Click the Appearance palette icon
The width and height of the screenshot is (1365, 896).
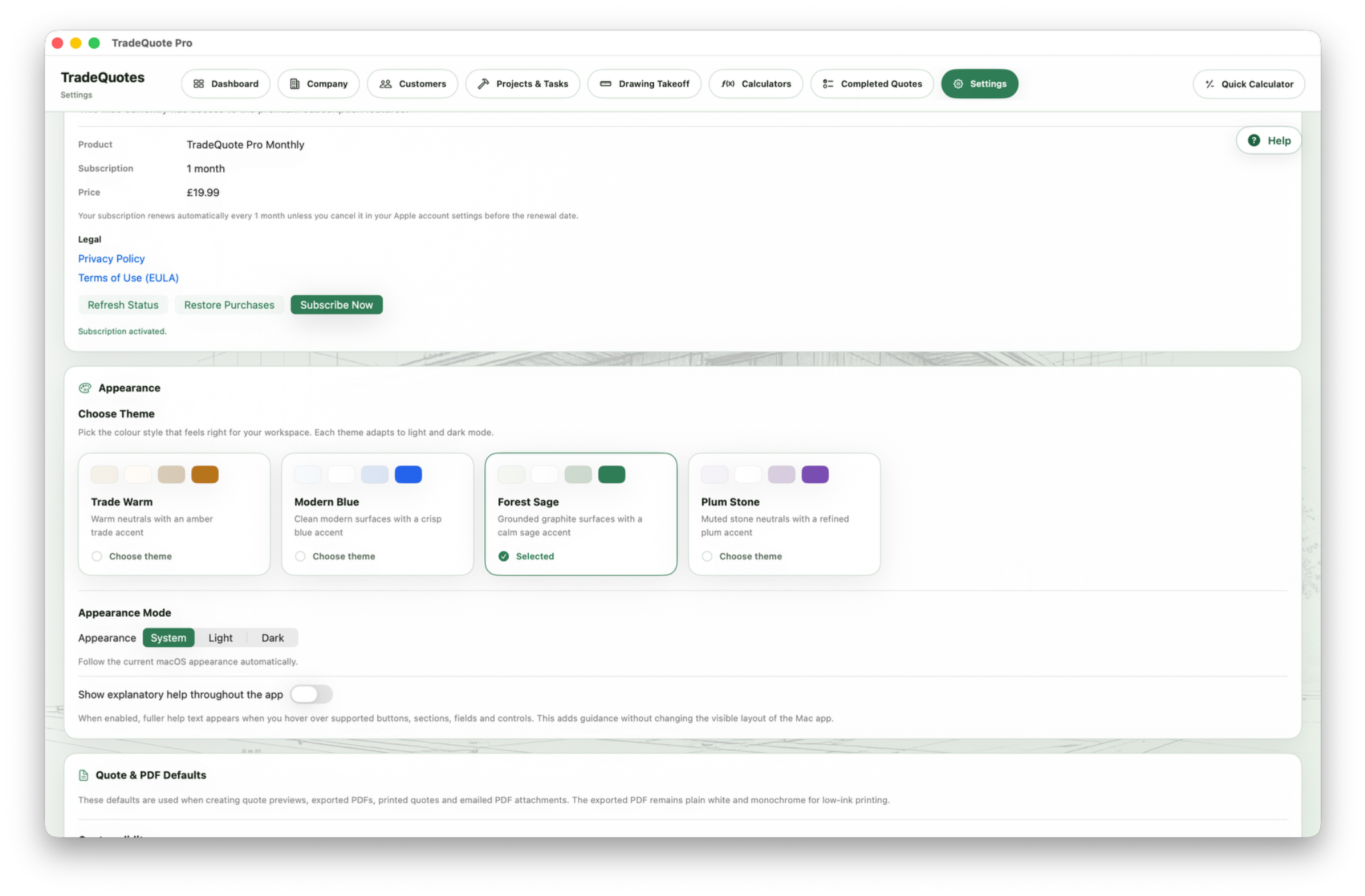85,388
